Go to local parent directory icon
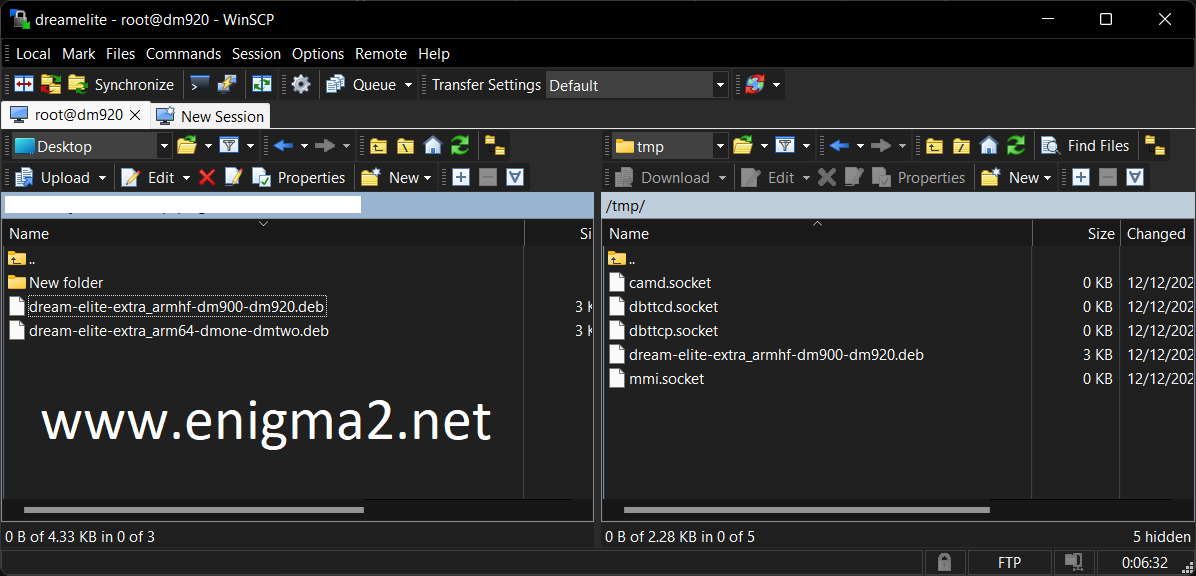Viewport: 1196px width, 576px height. [x=378, y=146]
